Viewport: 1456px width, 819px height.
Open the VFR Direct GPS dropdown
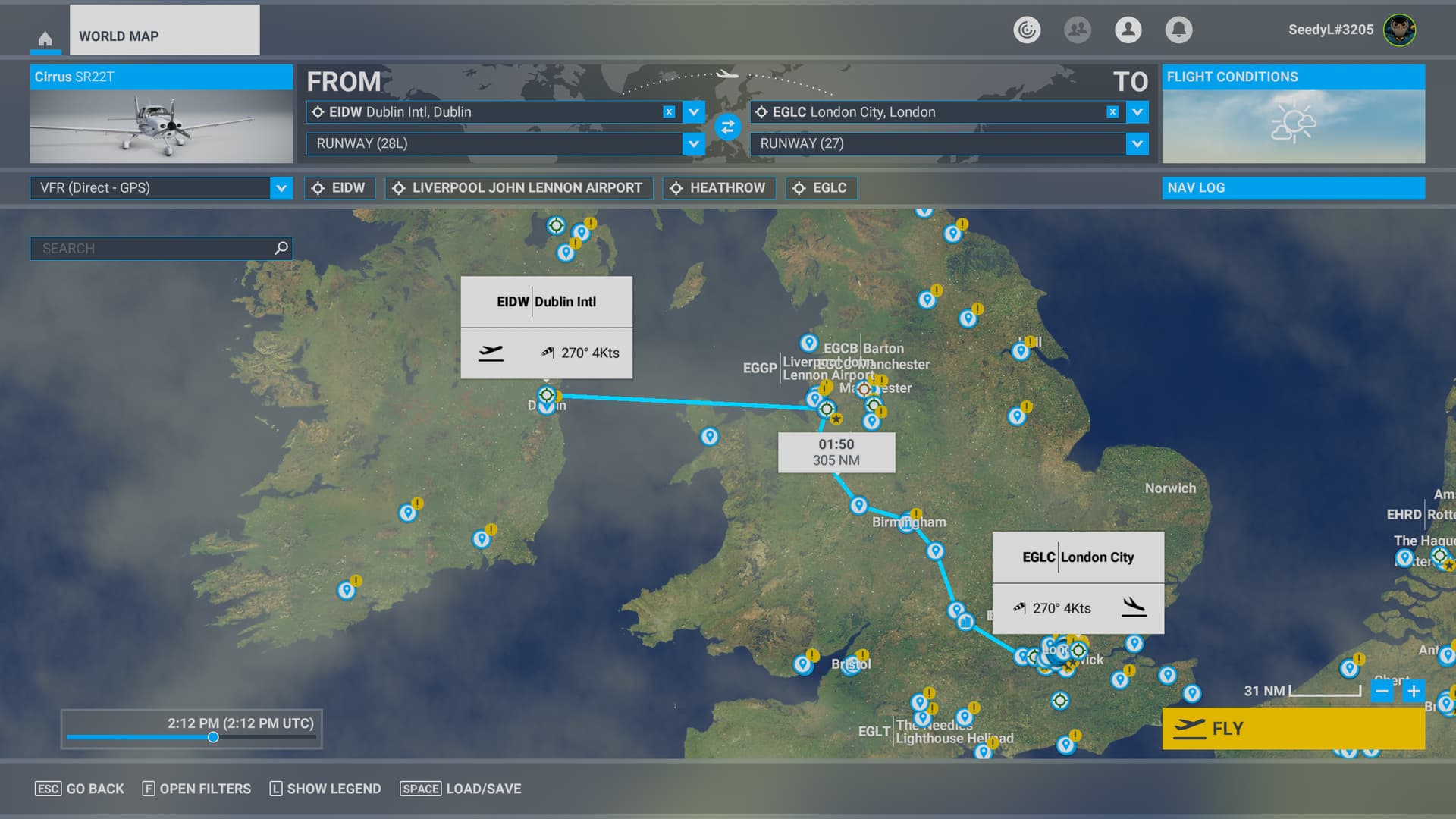[162, 188]
